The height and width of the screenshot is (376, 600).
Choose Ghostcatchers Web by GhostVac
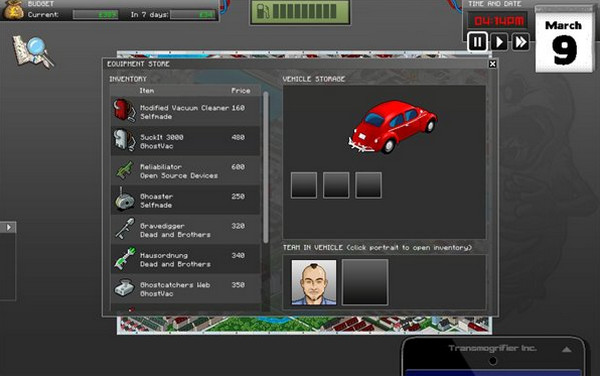(186, 288)
